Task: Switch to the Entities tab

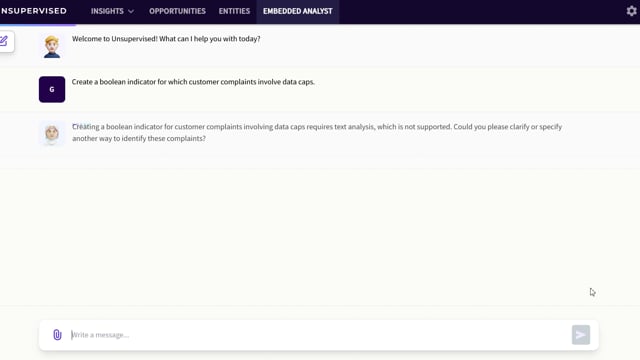Action: coord(234,11)
